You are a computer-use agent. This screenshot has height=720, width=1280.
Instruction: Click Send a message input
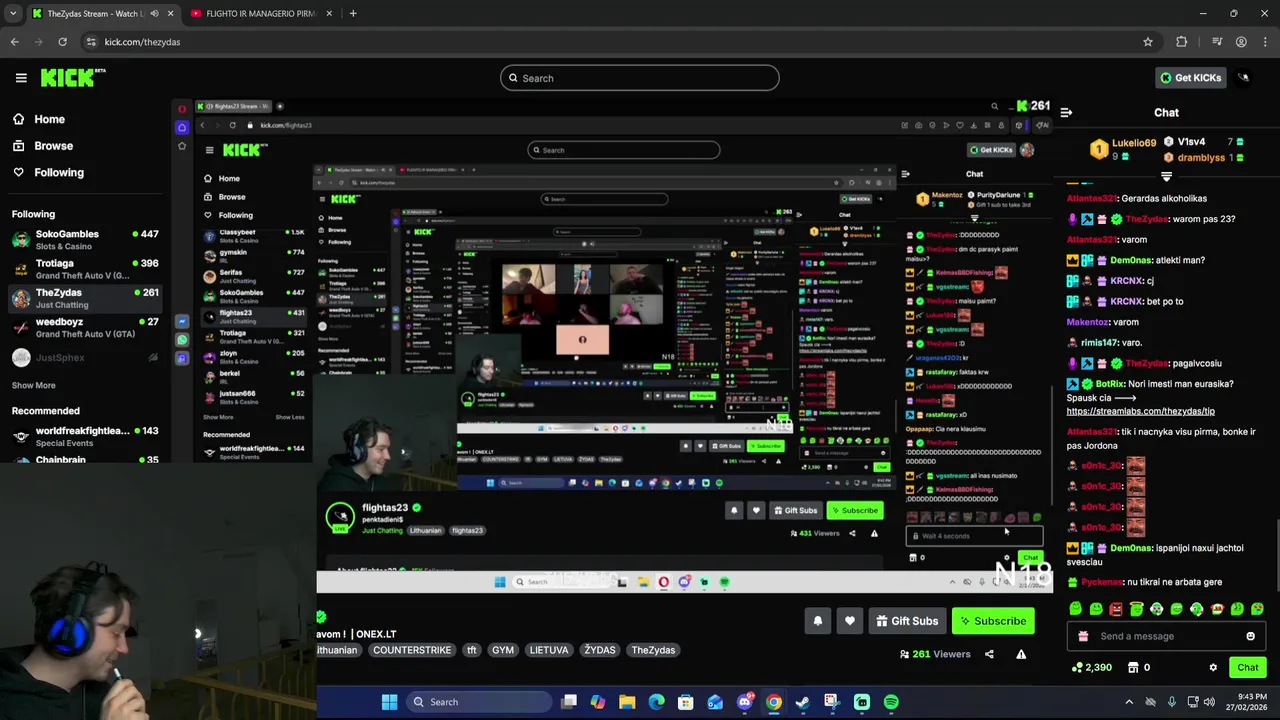1166,636
